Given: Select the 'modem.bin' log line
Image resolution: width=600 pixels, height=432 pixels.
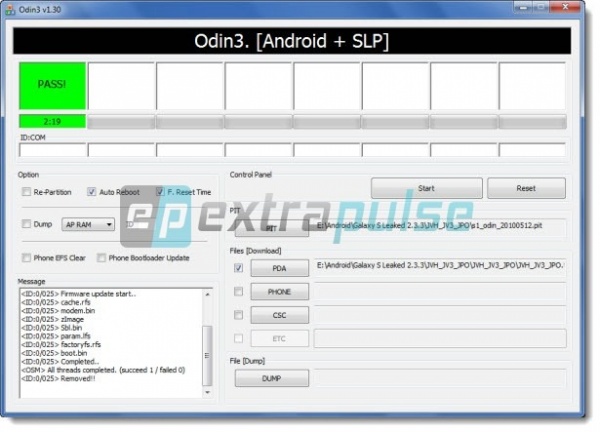Looking at the screenshot, I should [x=58, y=311].
